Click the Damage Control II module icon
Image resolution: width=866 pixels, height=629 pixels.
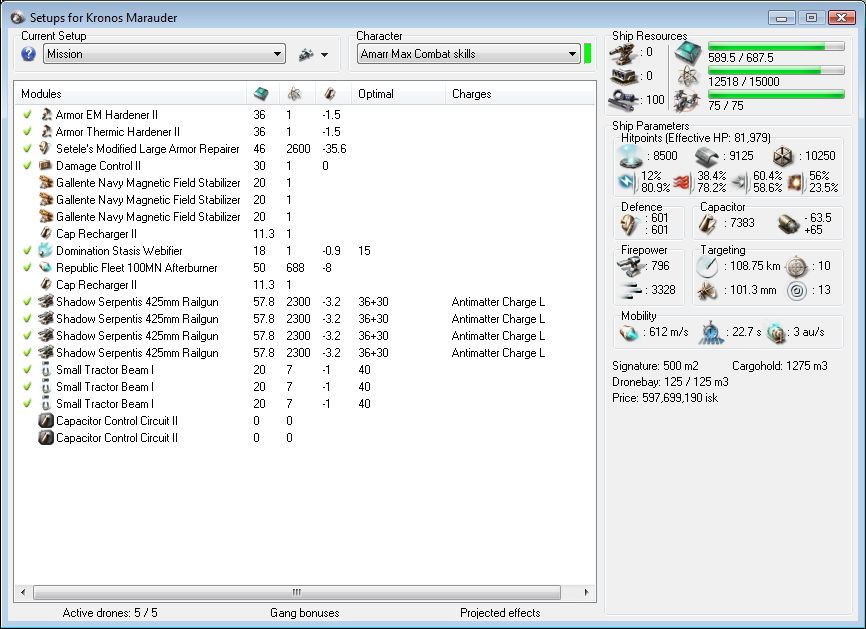tap(45, 166)
